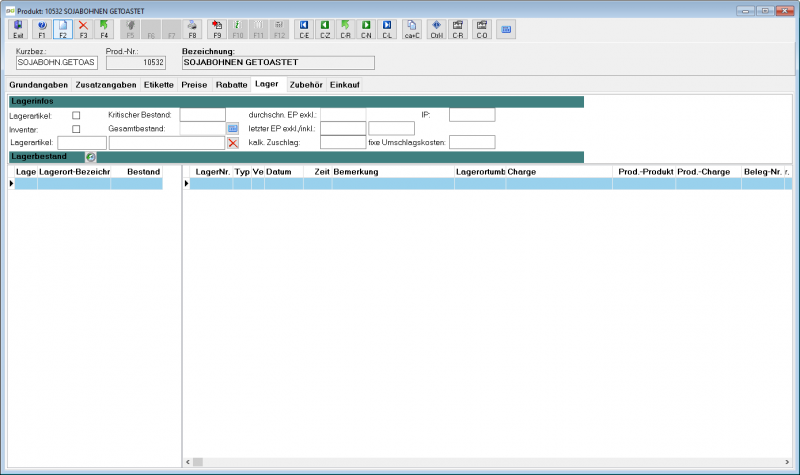The width and height of the screenshot is (800, 475).
Task: Open the Etikette tab
Action: (x=159, y=85)
